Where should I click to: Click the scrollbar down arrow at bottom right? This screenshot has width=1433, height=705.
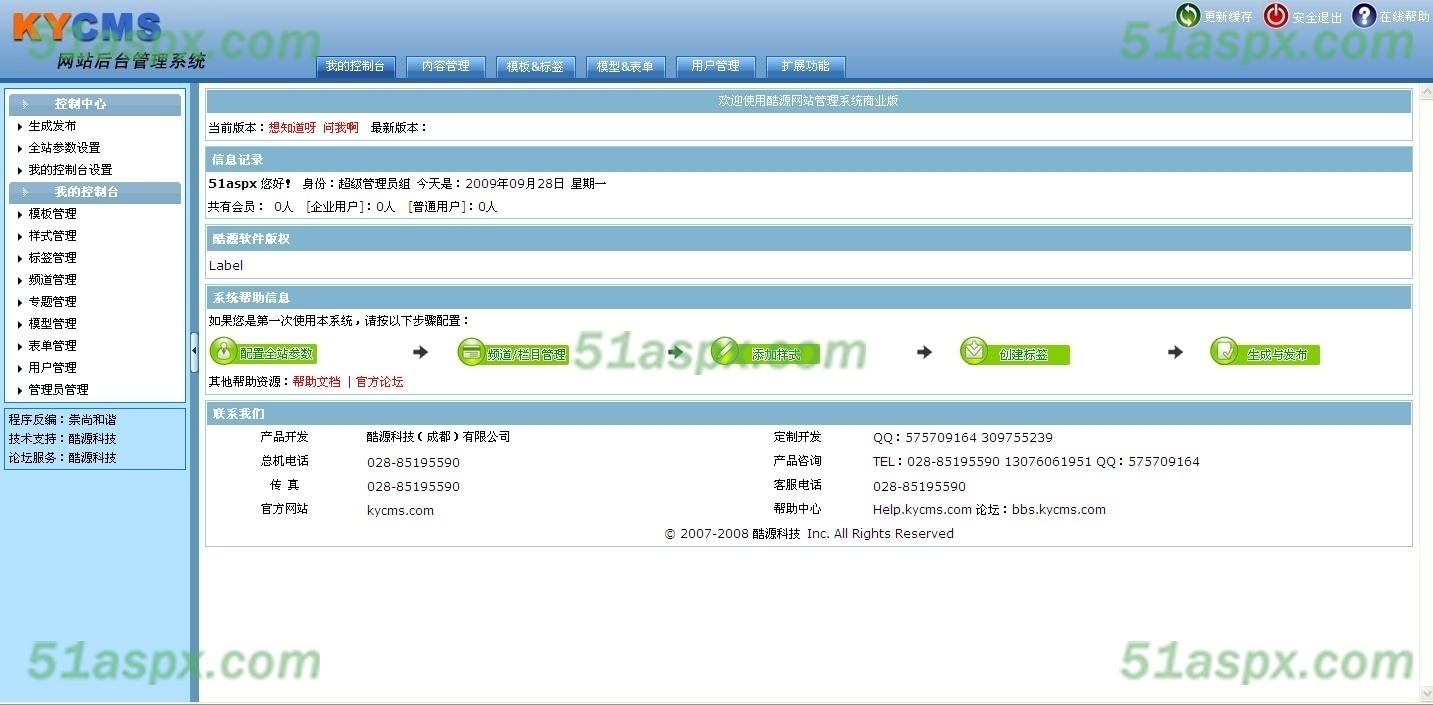click(1425, 693)
